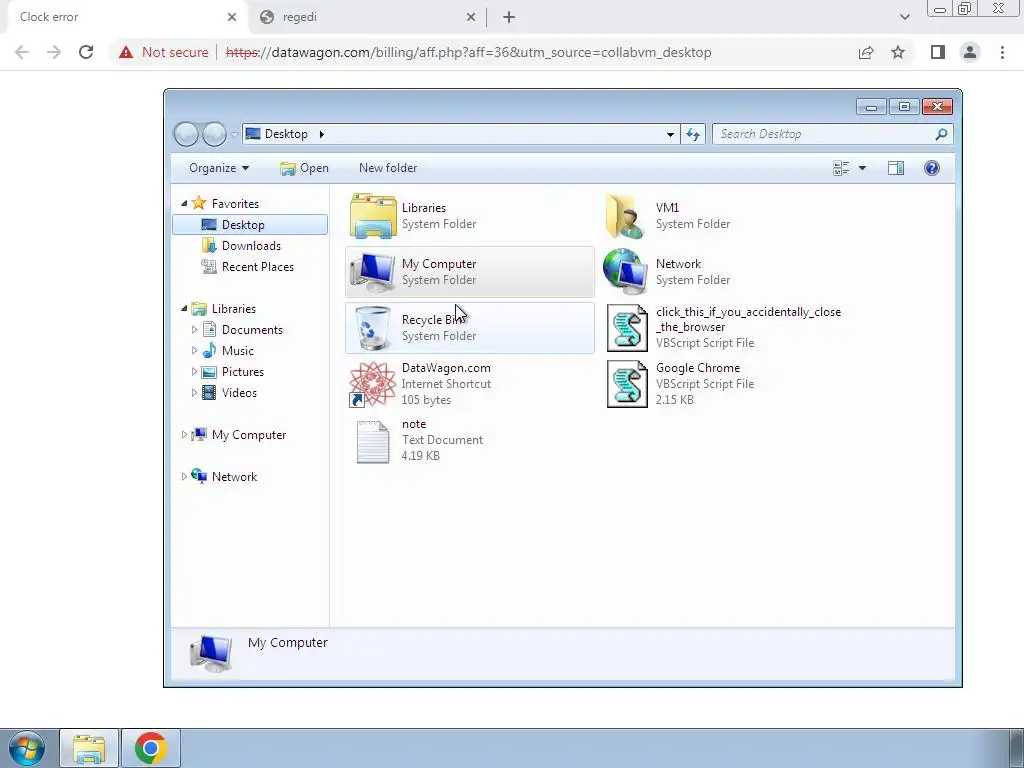Collapse the Favorites tree section
This screenshot has height=768, width=1024.
[x=184, y=204]
